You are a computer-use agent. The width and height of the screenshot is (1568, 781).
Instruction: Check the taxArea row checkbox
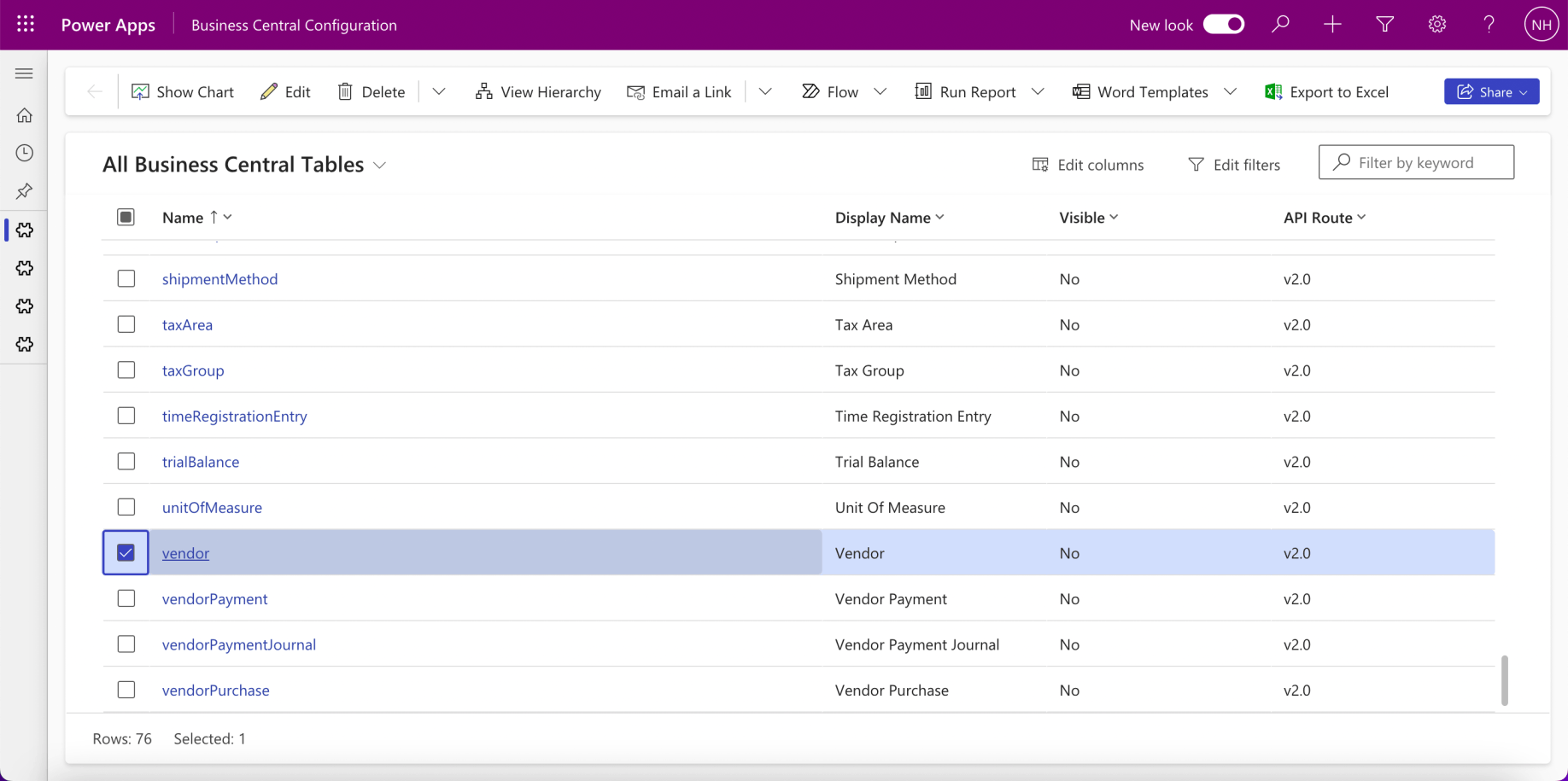pyautogui.click(x=126, y=324)
